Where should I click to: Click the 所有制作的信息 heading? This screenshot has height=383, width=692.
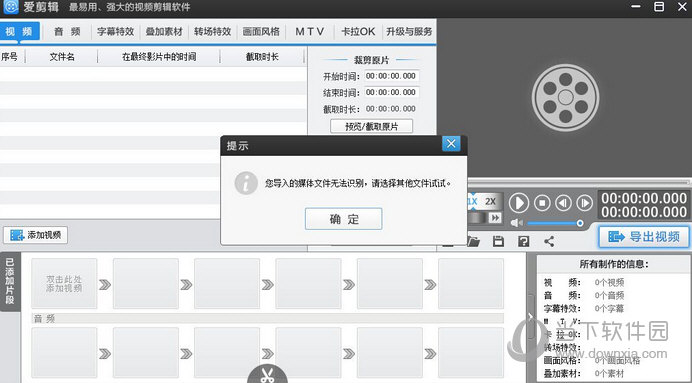[614, 264]
